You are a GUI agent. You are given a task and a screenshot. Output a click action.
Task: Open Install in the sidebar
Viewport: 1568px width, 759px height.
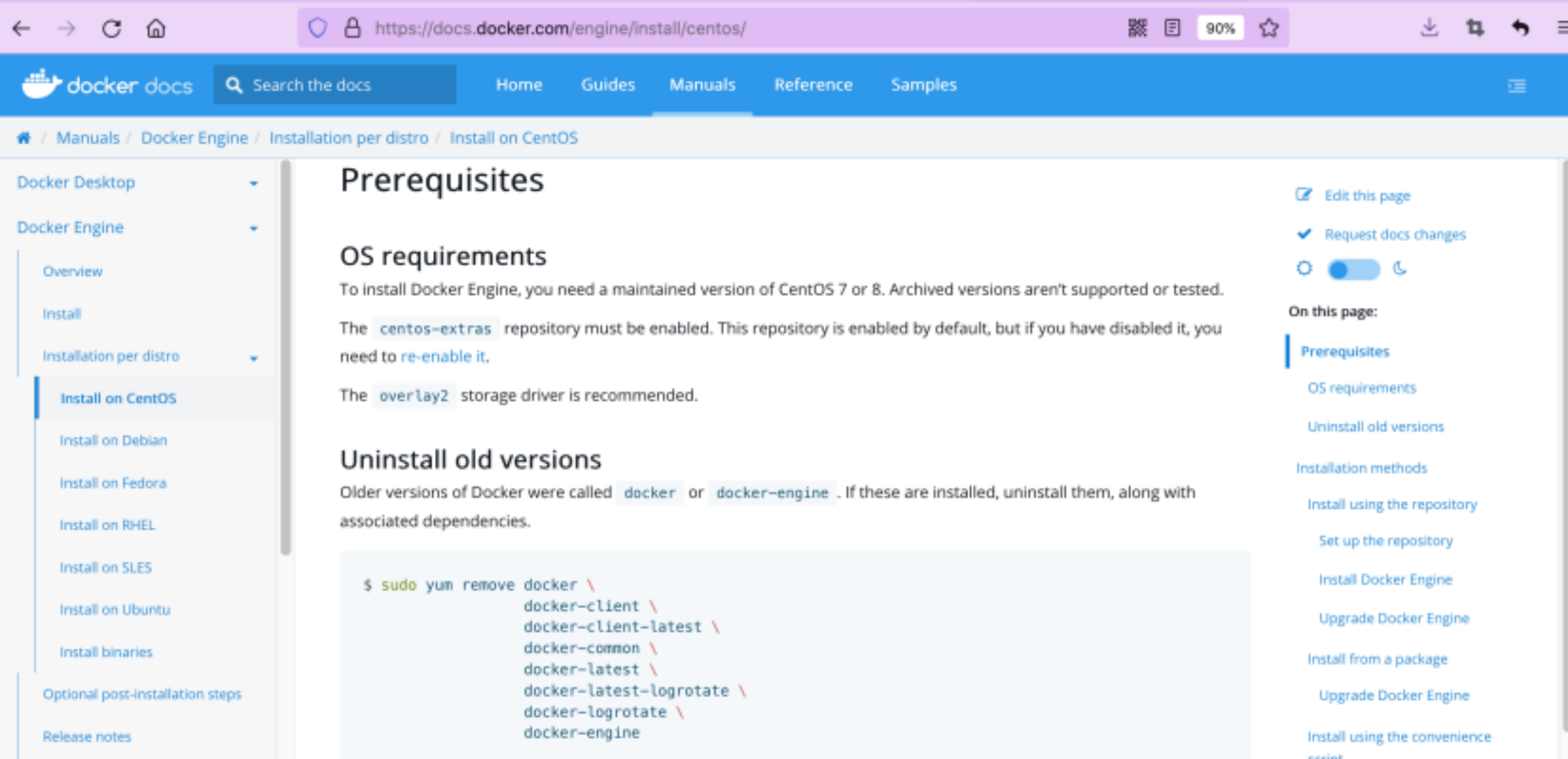pyautogui.click(x=61, y=314)
